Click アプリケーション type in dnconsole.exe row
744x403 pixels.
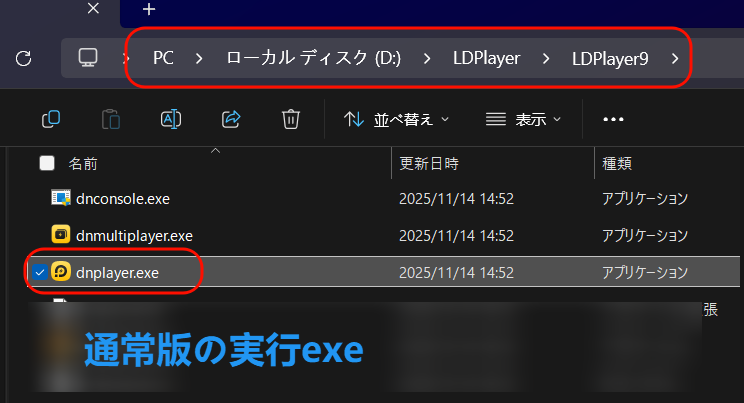coord(645,198)
